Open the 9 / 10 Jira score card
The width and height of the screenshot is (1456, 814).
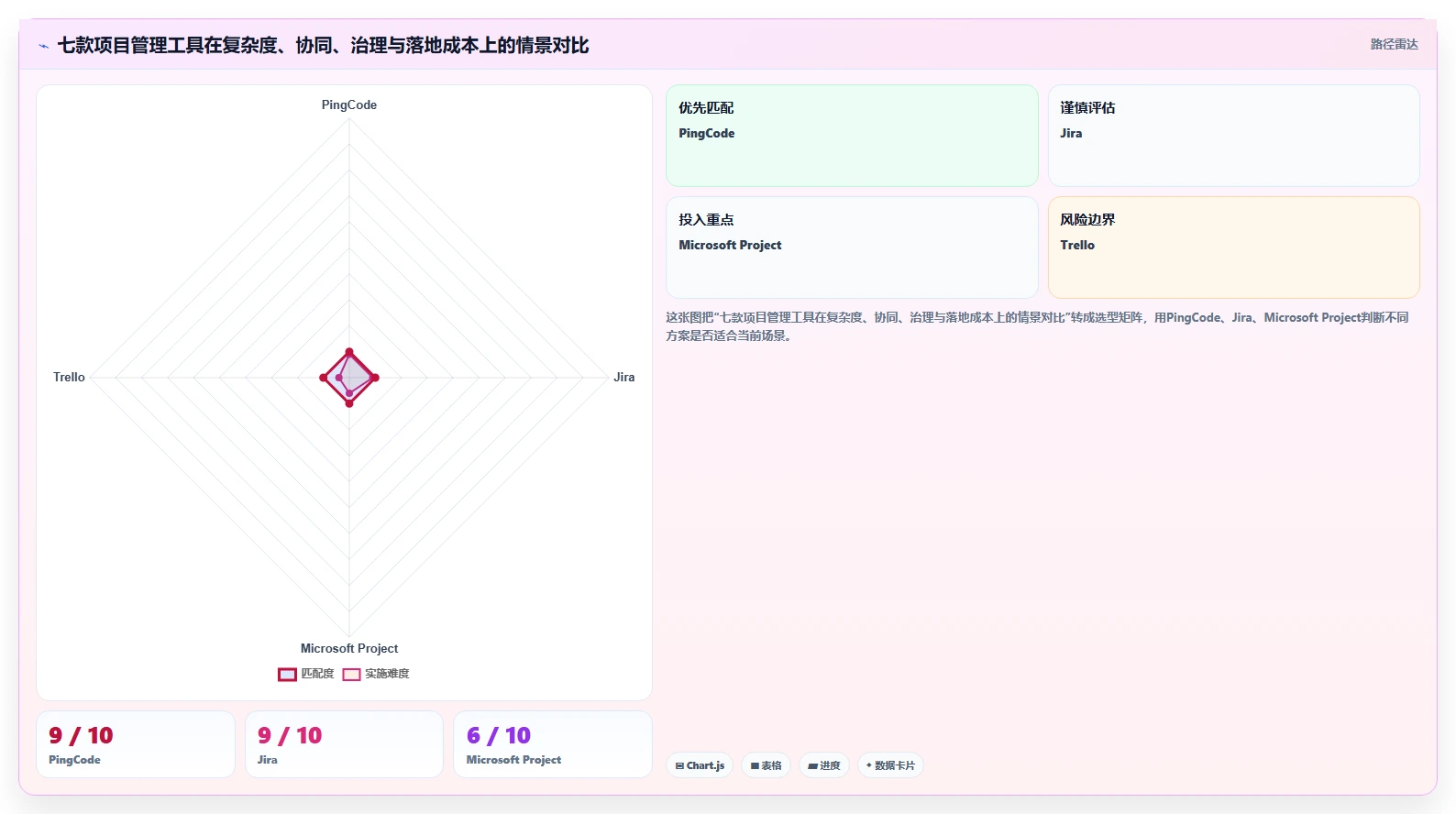[344, 744]
